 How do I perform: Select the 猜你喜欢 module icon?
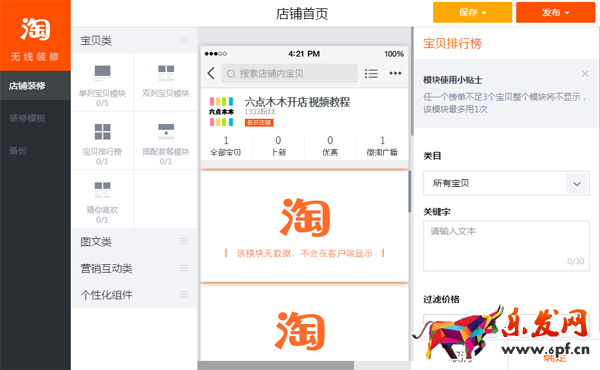102,190
